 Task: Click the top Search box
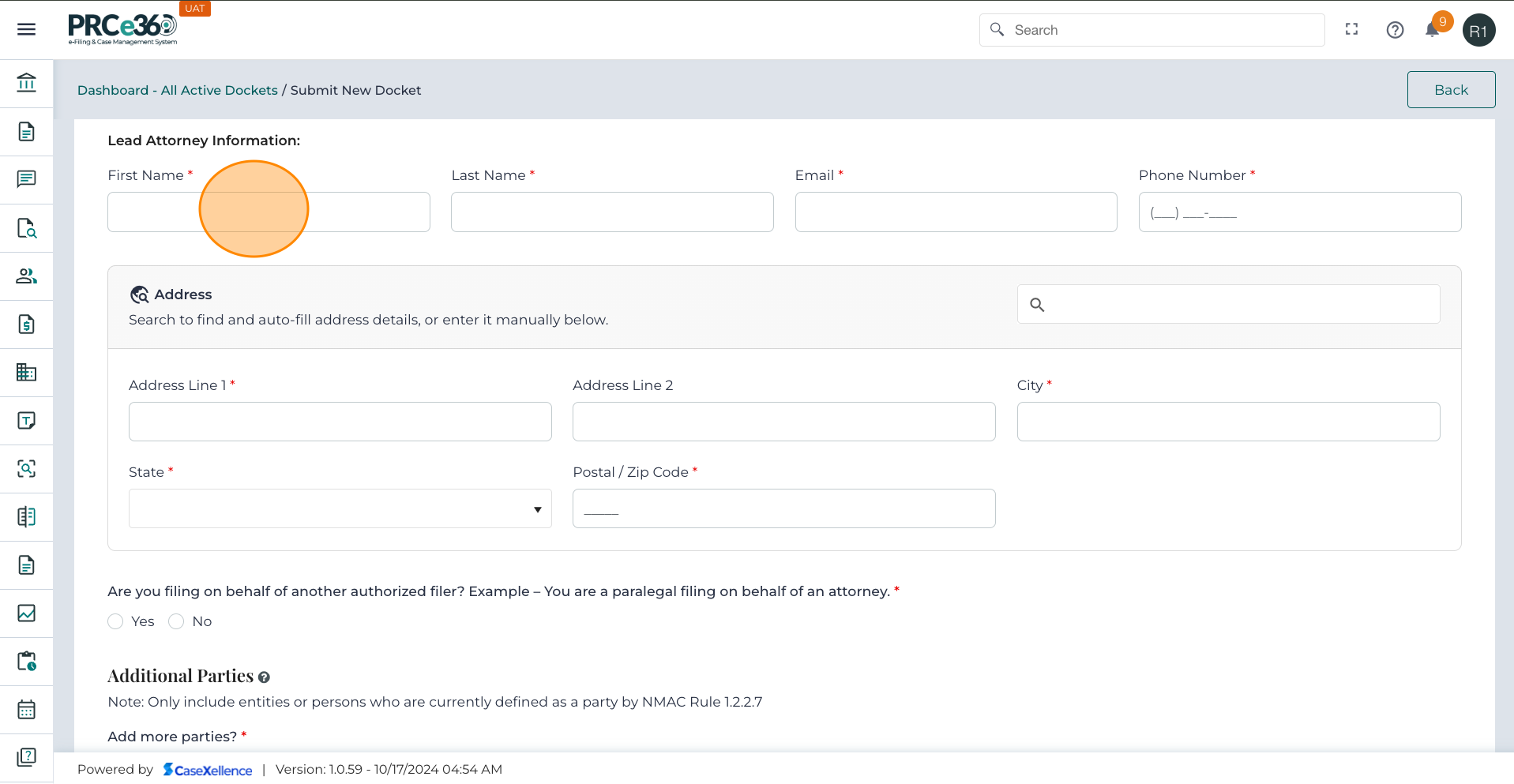(1161, 30)
